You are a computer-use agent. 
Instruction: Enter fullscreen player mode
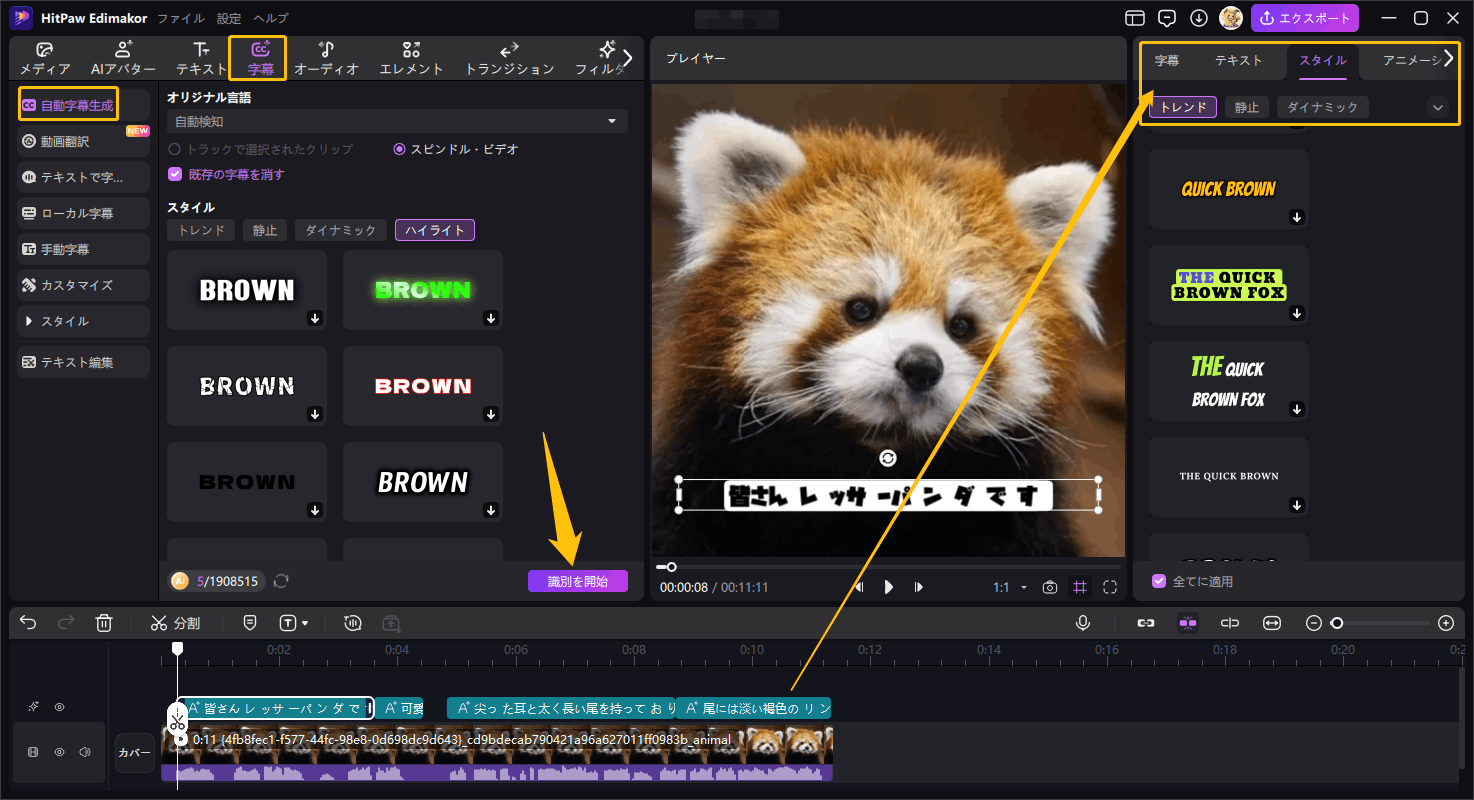pos(1109,587)
